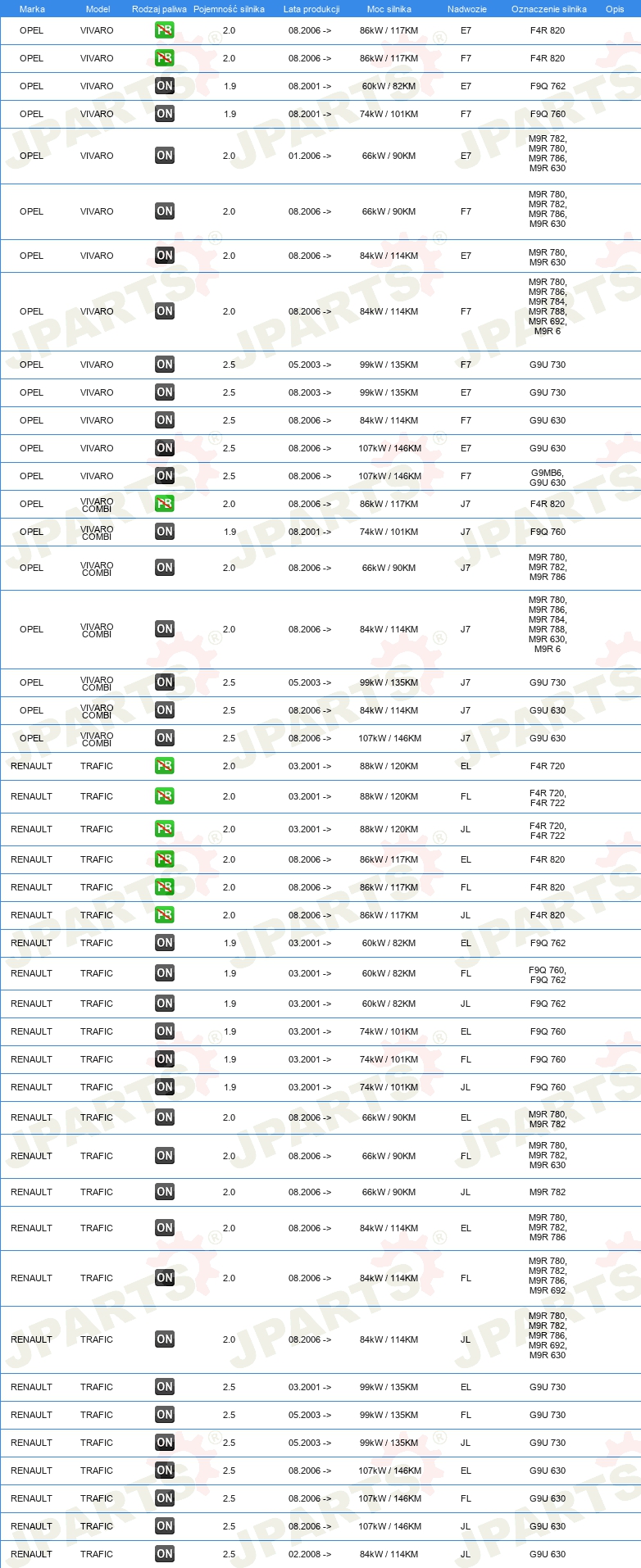The image size is (641, 1568).
Task: Click 'RENAULT' in the 02.2008 row
Action: click(31, 1554)
